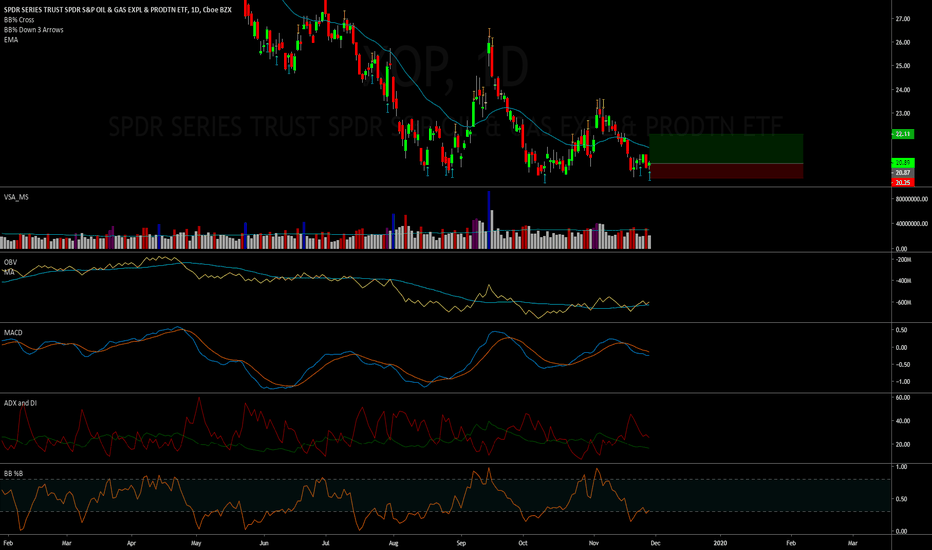Click the 60.00 ADX axis label
This screenshot has width=932, height=550.
[x=903, y=398]
